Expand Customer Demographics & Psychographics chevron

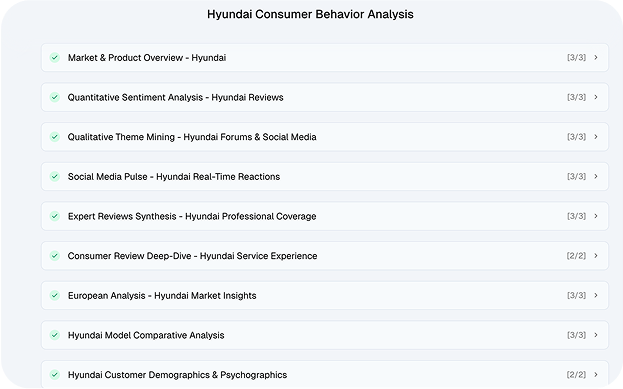596,375
